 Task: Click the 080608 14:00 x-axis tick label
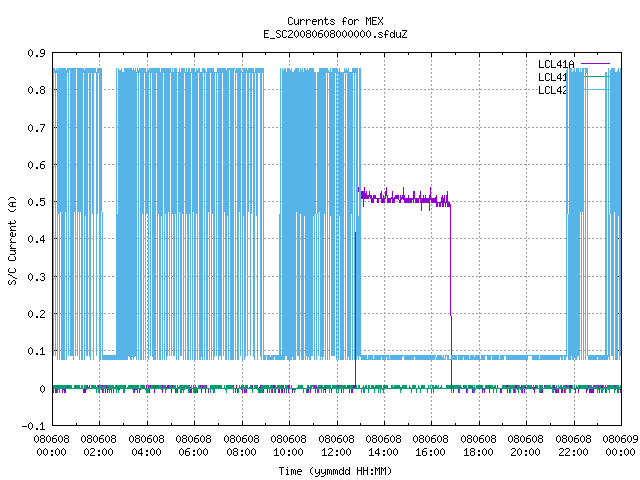[383, 445]
